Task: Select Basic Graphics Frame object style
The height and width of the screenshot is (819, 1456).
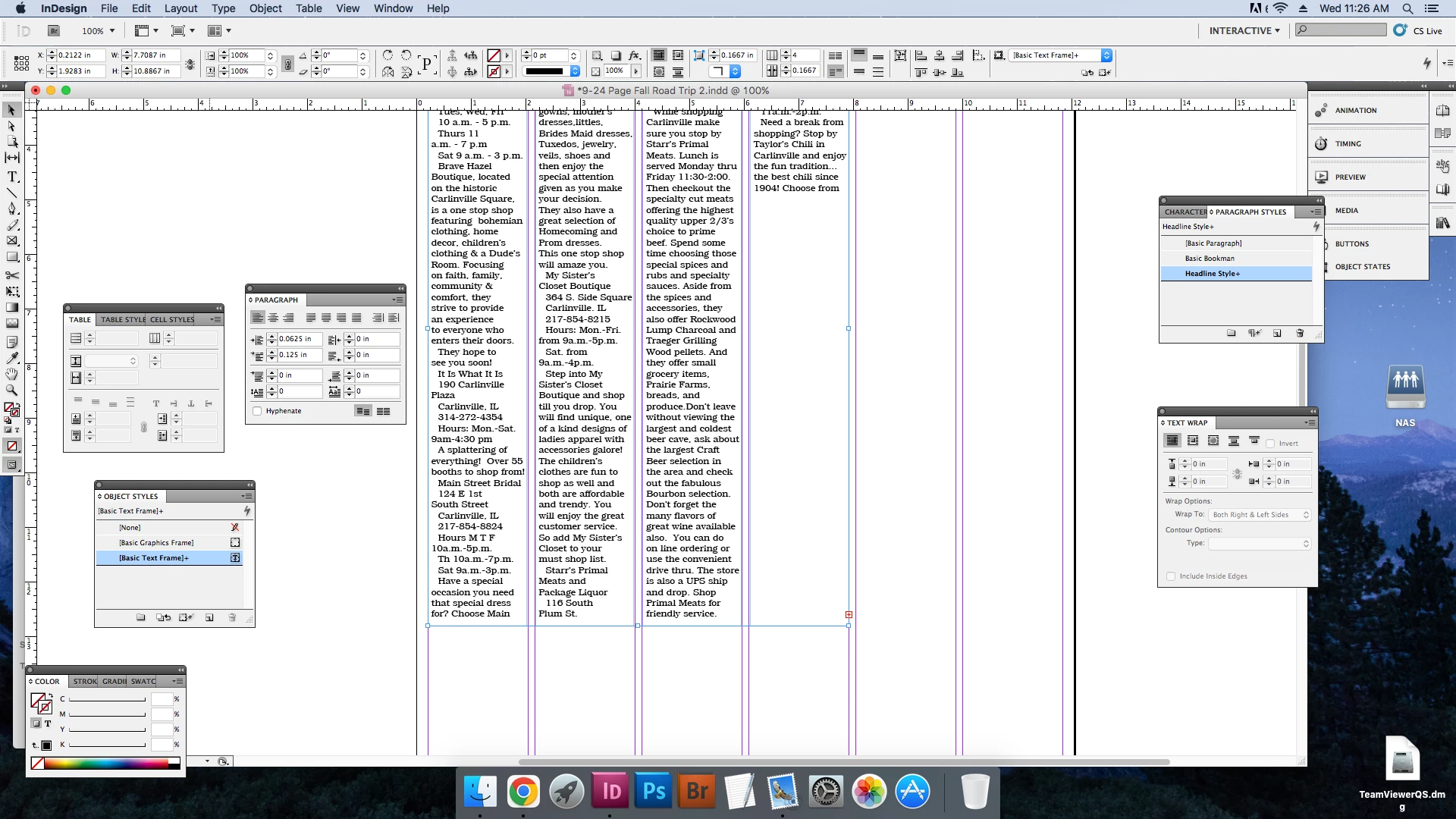Action: click(156, 543)
